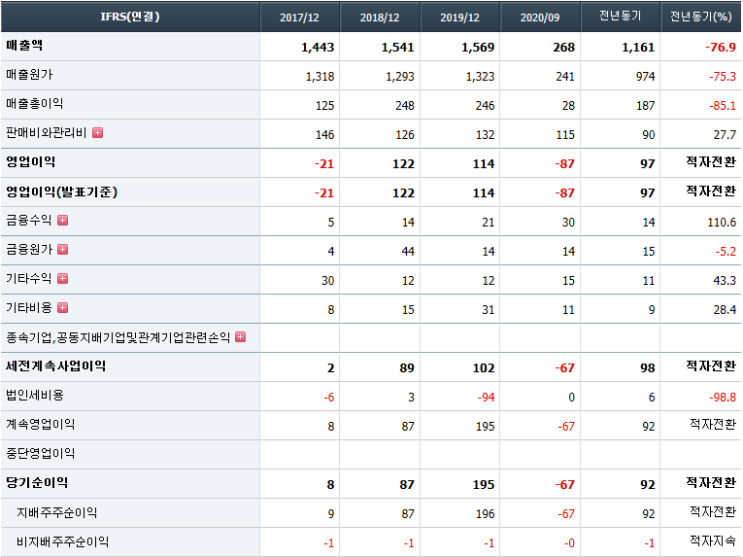The width and height of the screenshot is (743, 557).
Task: Click the 기타비용 percentage 28.4
Action: click(x=725, y=310)
